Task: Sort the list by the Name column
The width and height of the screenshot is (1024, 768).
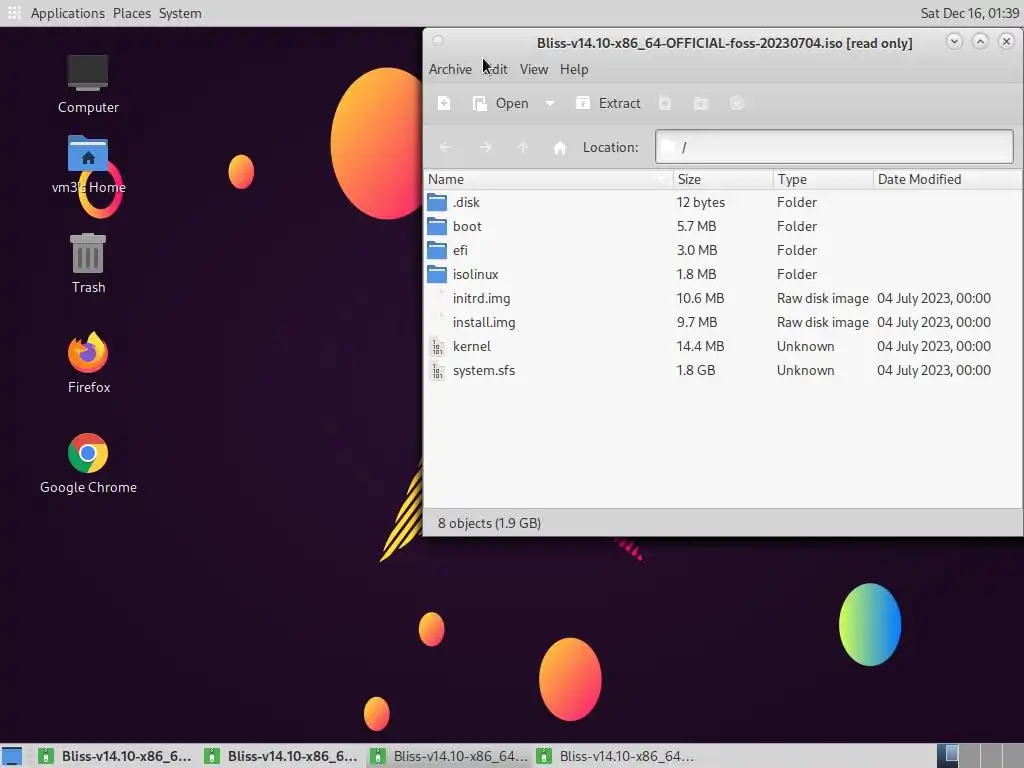Action: pyautogui.click(x=548, y=179)
